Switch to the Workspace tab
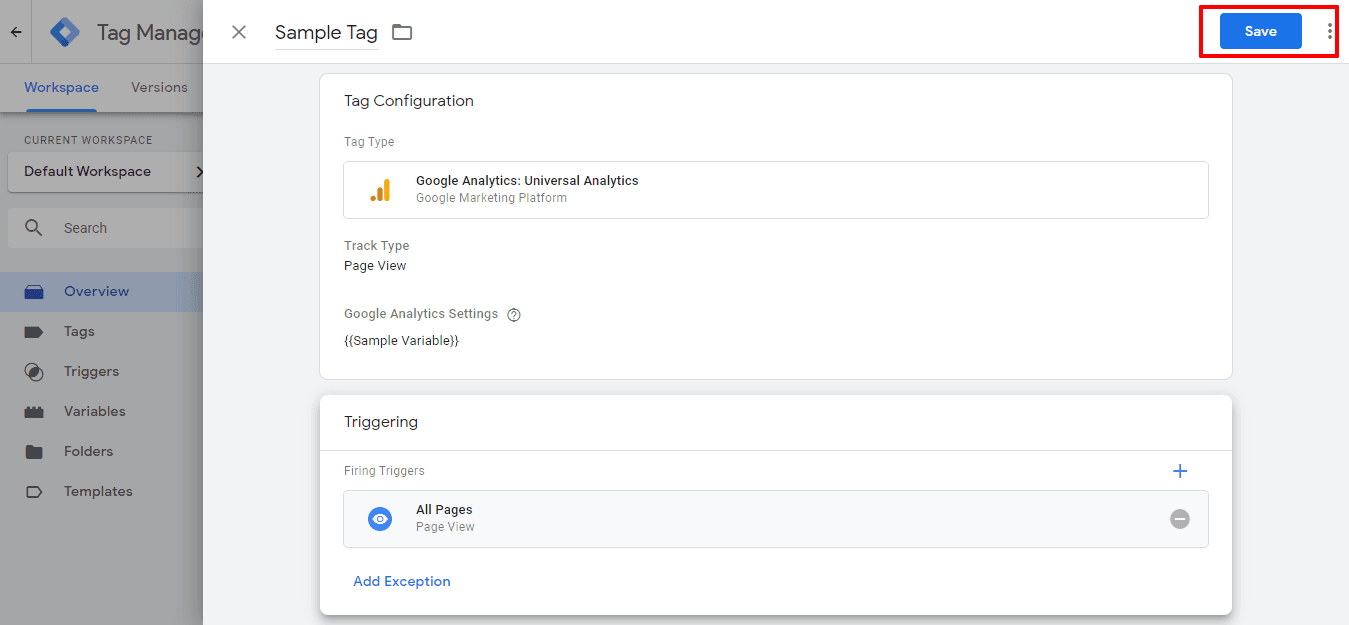 click(61, 87)
